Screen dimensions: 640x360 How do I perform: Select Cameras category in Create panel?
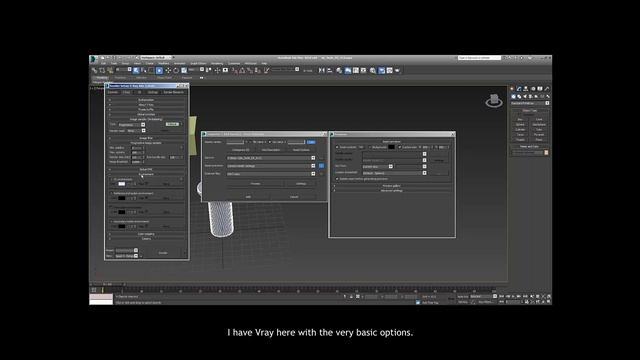pyautogui.click(x=531, y=97)
